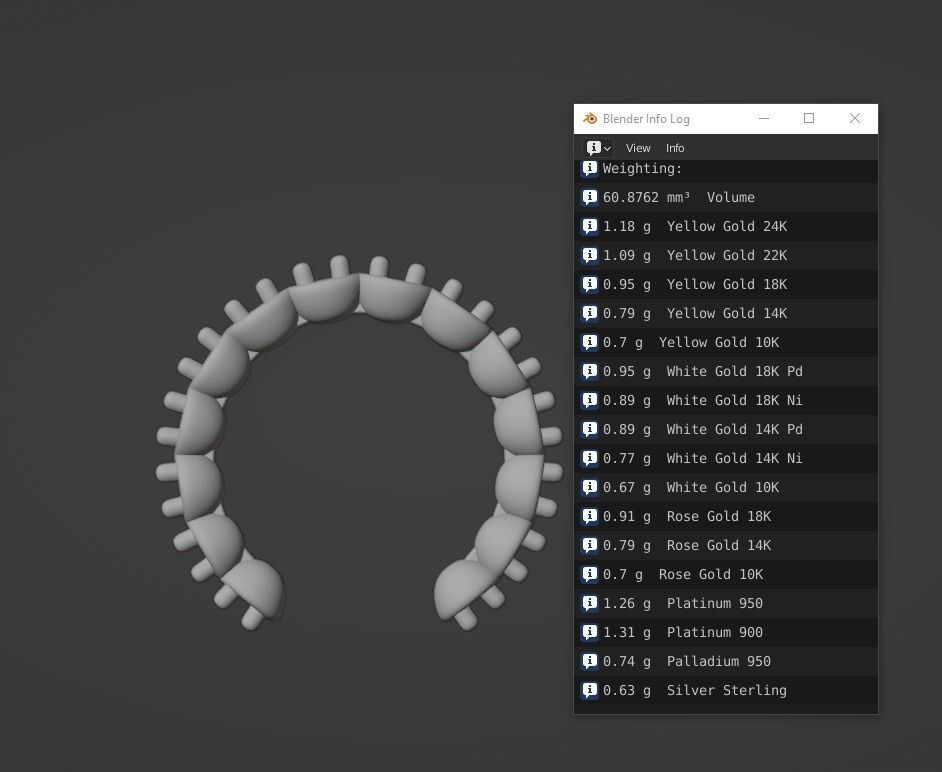Select the '0.7 g Rose Gold 10K' entry
The height and width of the screenshot is (772, 942).
coord(726,574)
